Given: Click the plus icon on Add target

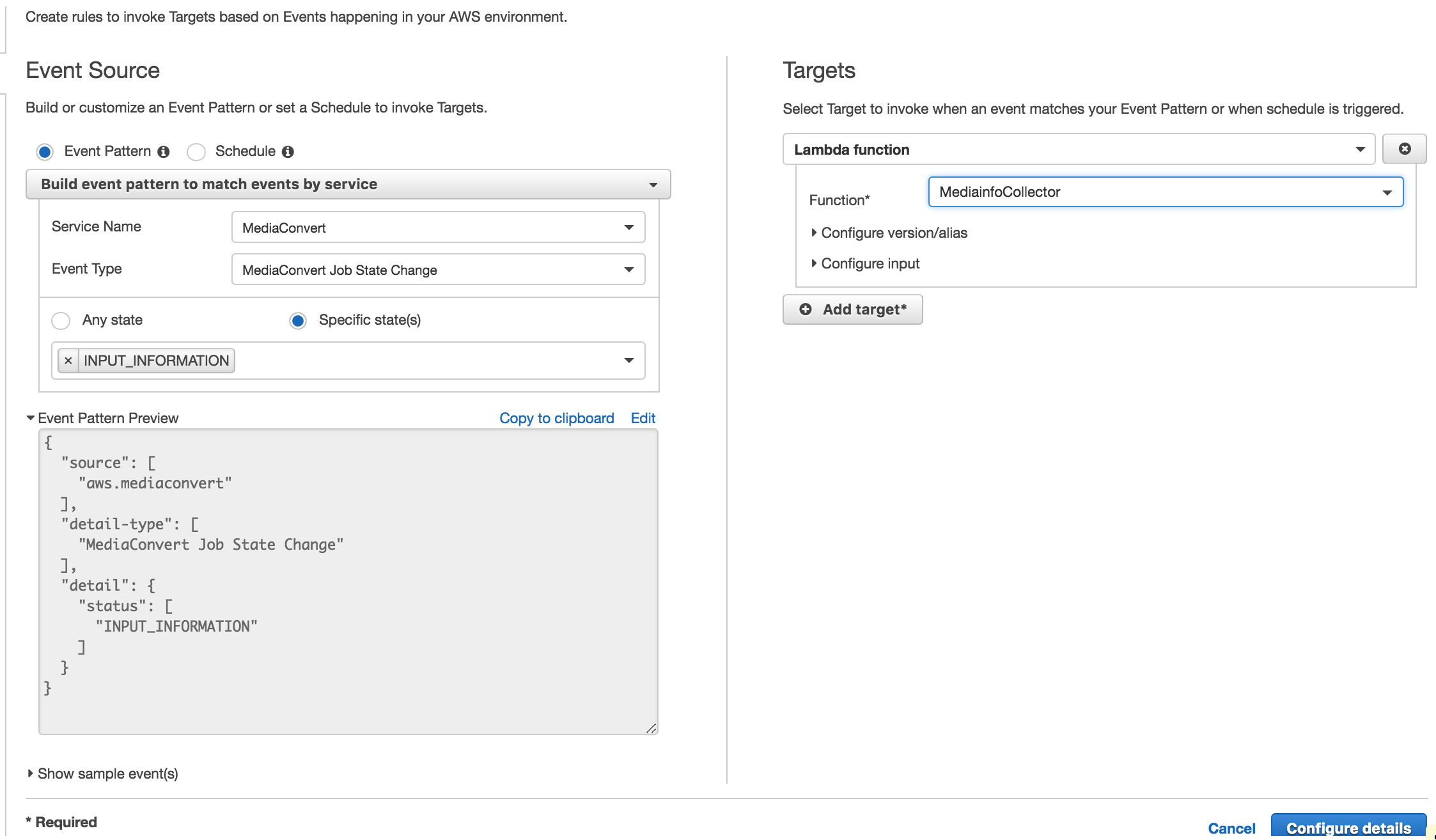Looking at the screenshot, I should click(x=806, y=309).
